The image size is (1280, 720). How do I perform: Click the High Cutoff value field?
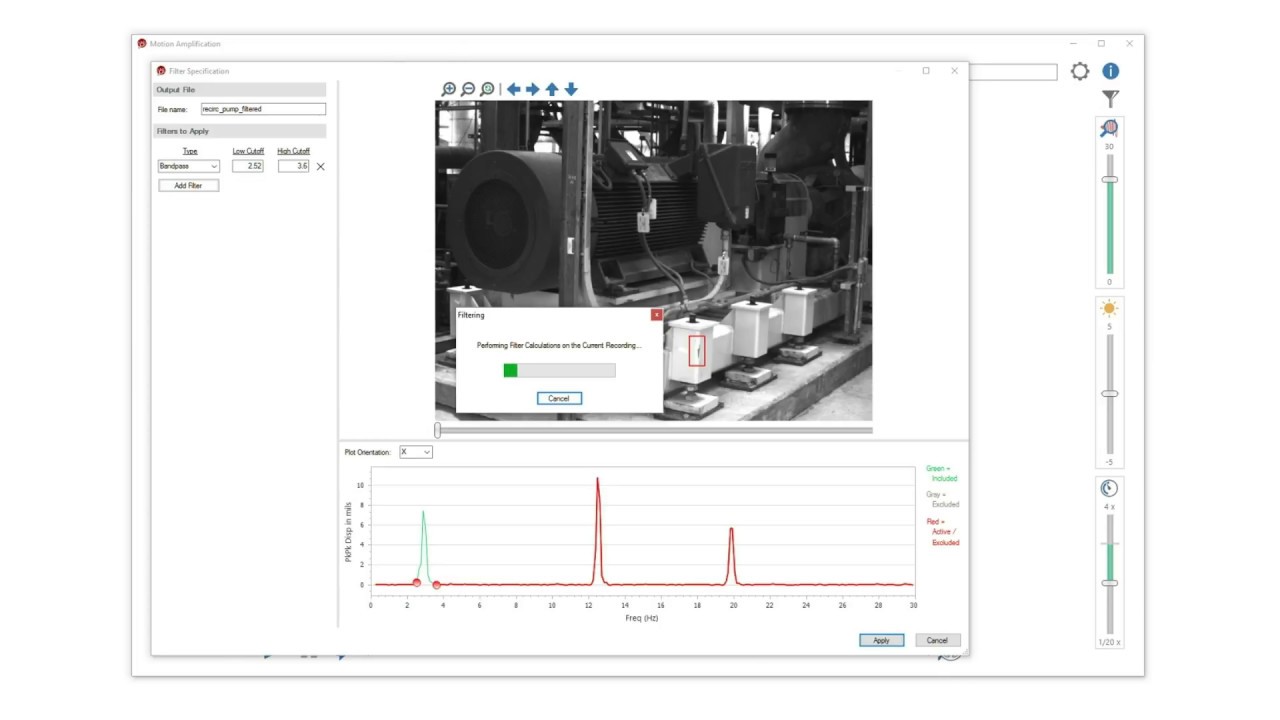[x=294, y=166]
